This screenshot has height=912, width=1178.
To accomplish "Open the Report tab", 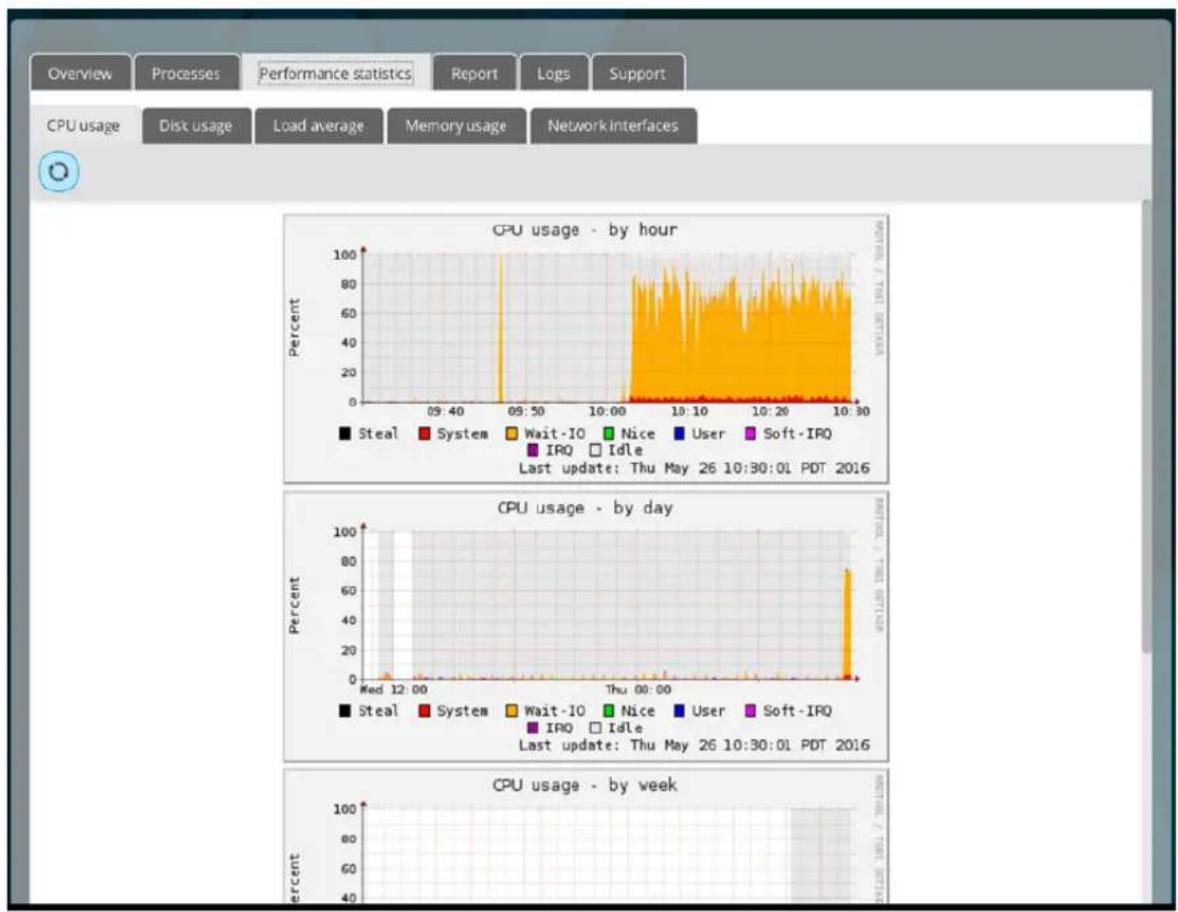I will coord(474,74).
